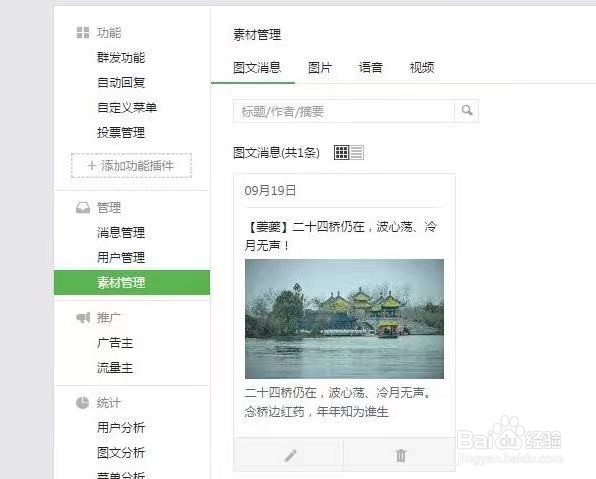
Task: Click the 管理 section header
Action: pyautogui.click(x=109, y=208)
